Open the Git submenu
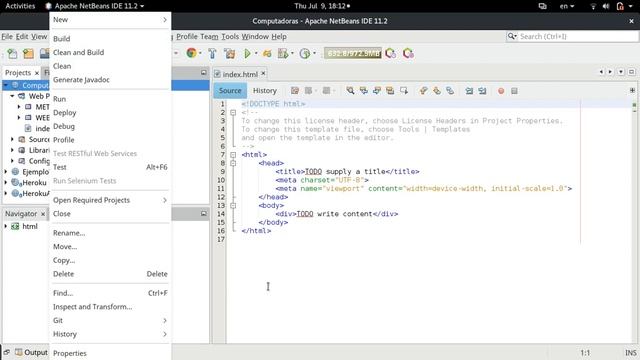This screenshot has width=640, height=360. point(110,320)
